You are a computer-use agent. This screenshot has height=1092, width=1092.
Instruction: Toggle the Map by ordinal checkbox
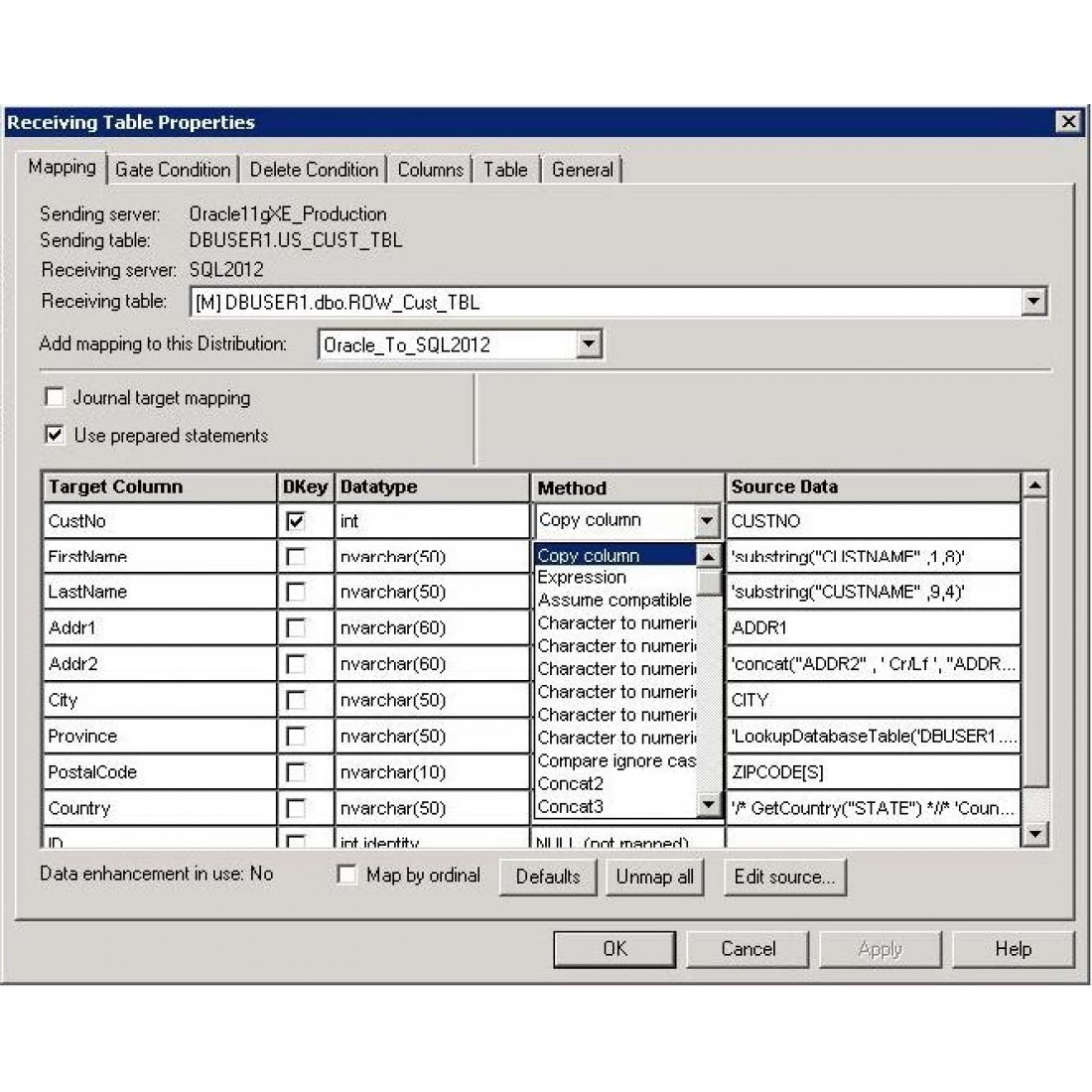pos(346,875)
